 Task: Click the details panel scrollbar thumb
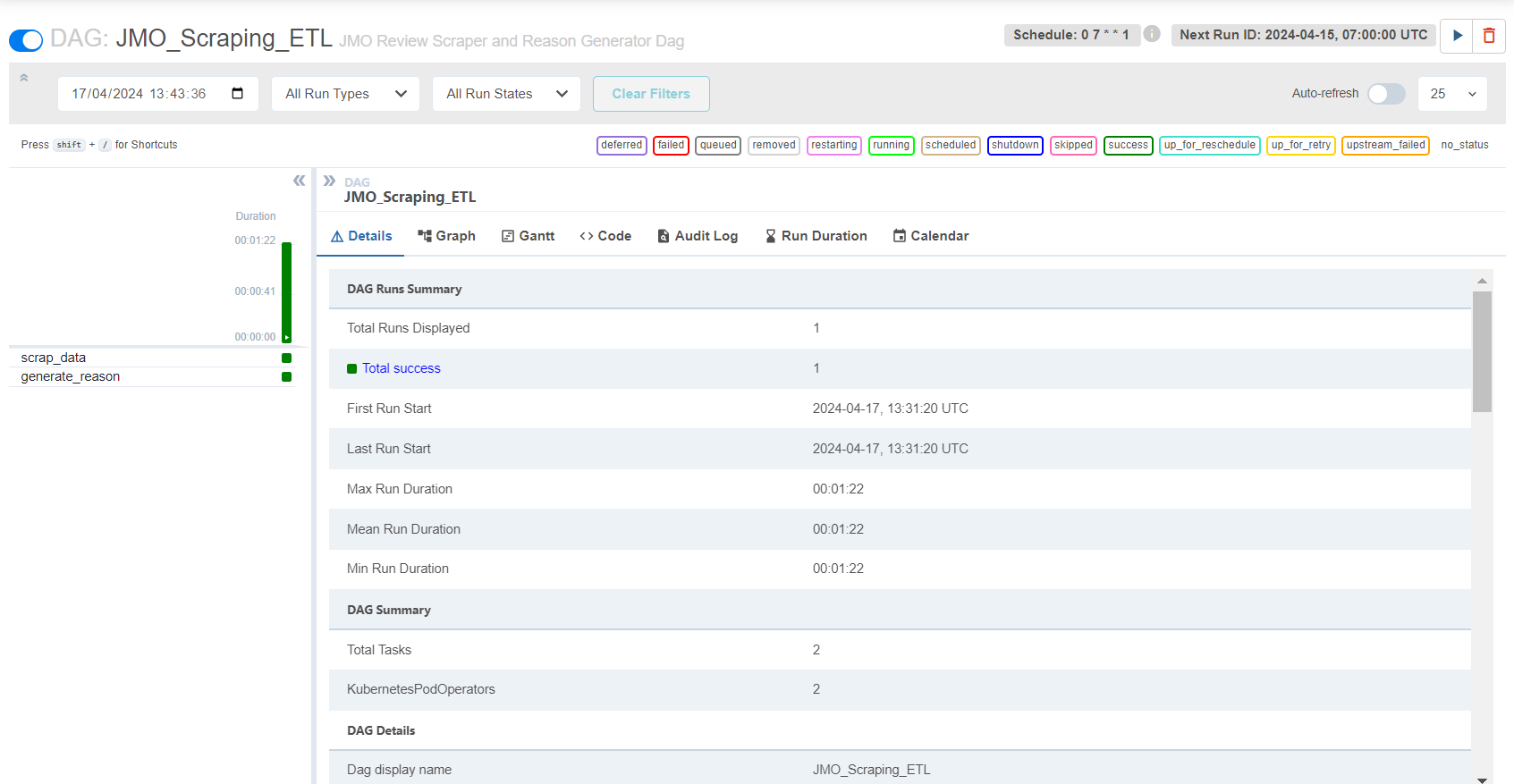[x=1482, y=351]
